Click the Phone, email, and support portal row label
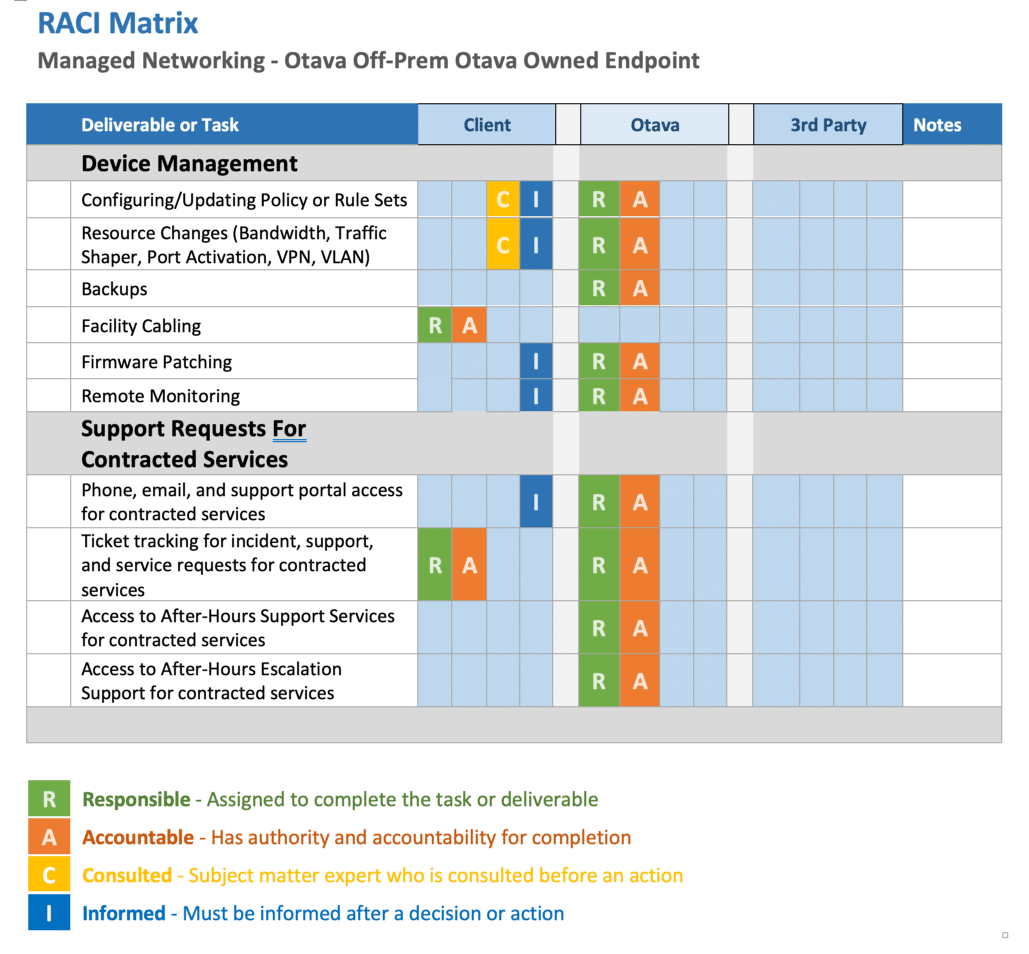This screenshot has width=1029, height=954. (242, 502)
